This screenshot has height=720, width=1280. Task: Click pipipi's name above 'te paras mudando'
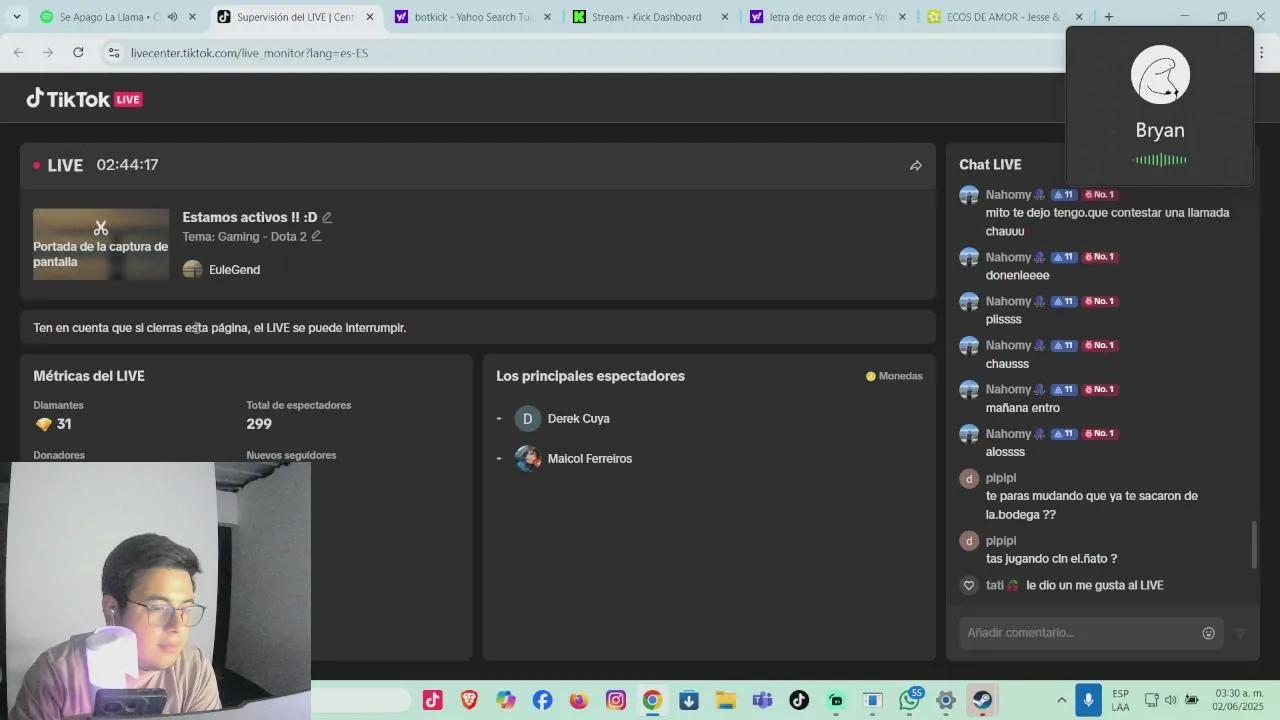point(1001,478)
